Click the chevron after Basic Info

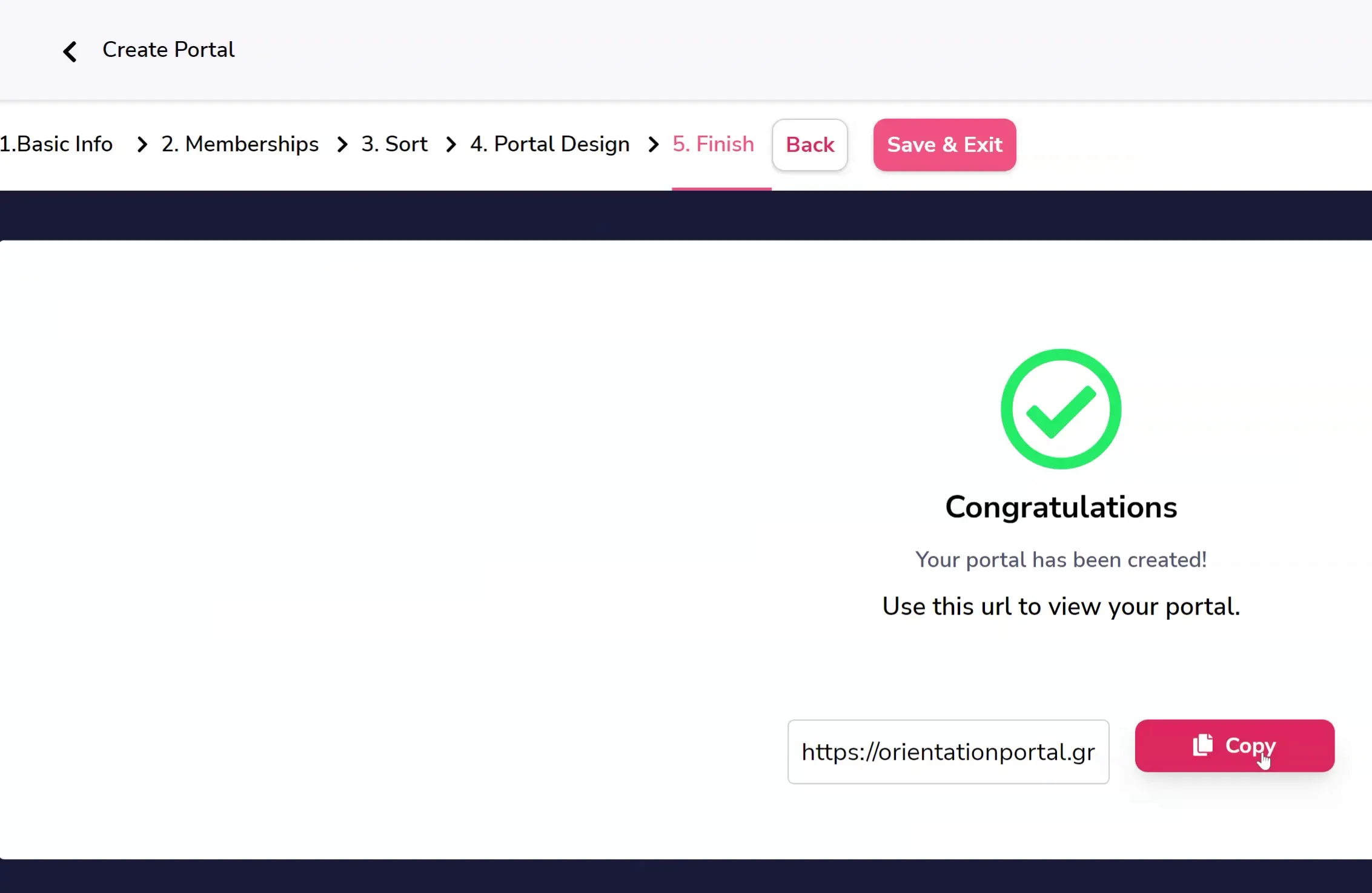coord(142,145)
